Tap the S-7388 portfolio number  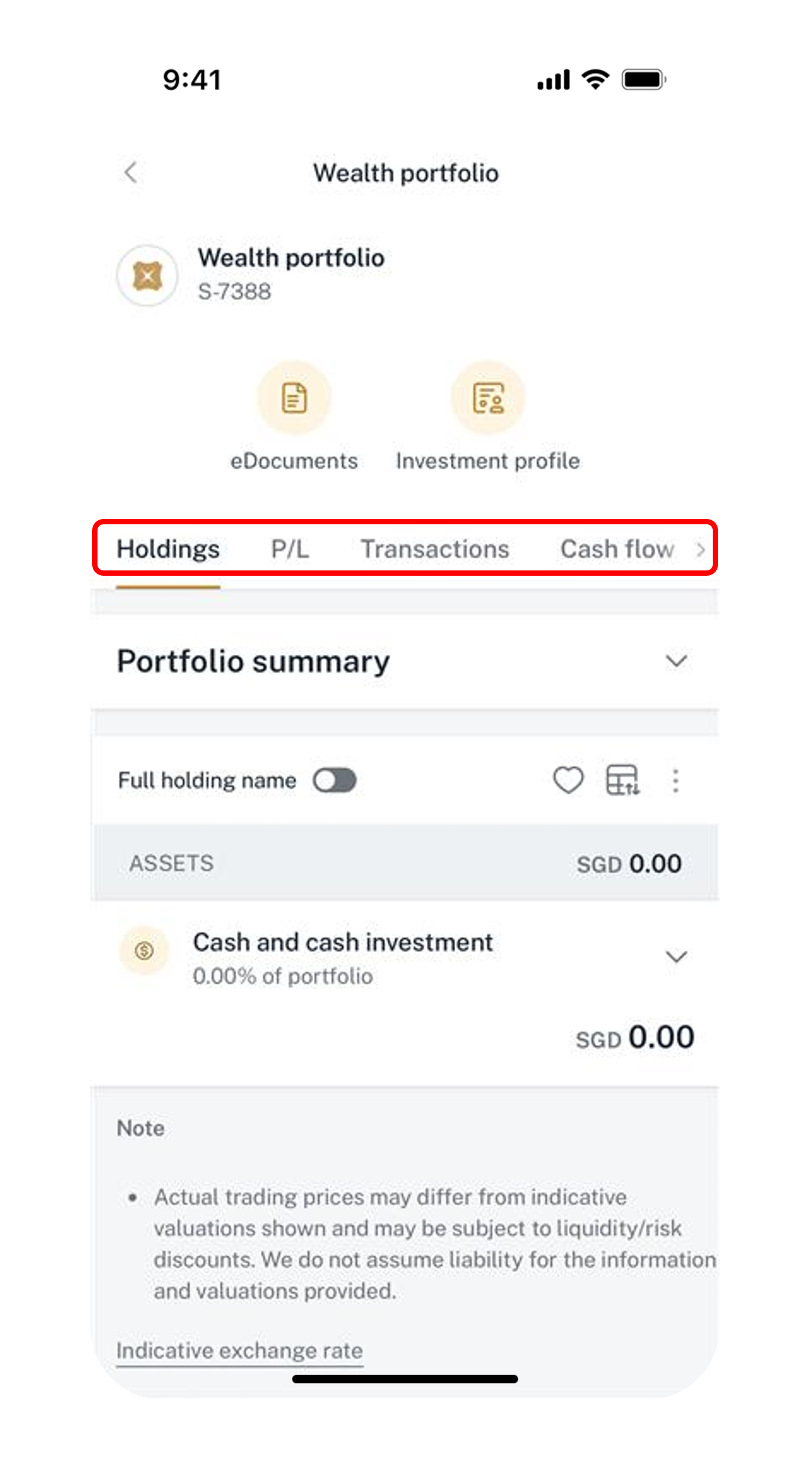(x=235, y=291)
